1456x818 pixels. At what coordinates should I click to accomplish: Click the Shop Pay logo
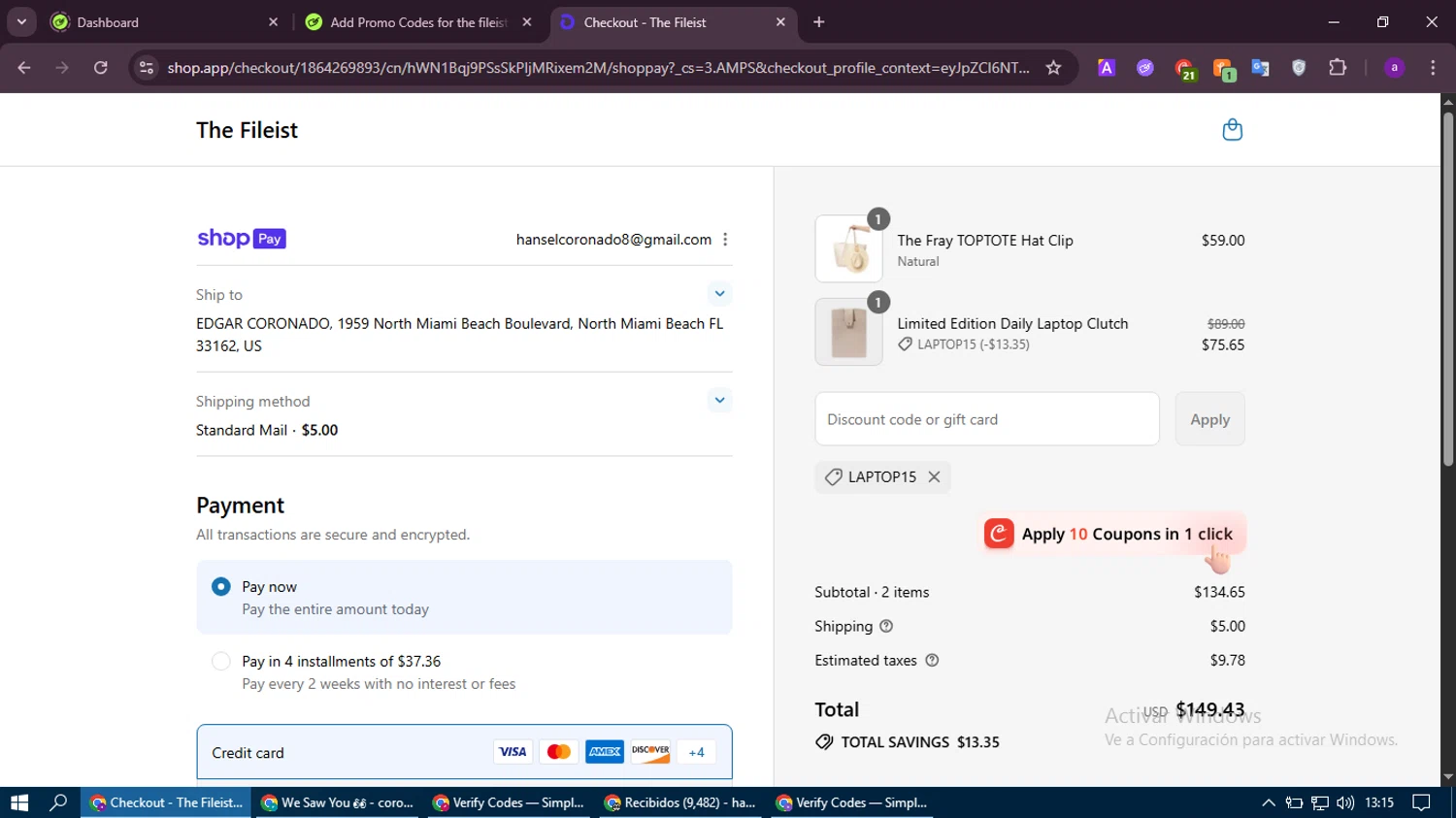242,239
